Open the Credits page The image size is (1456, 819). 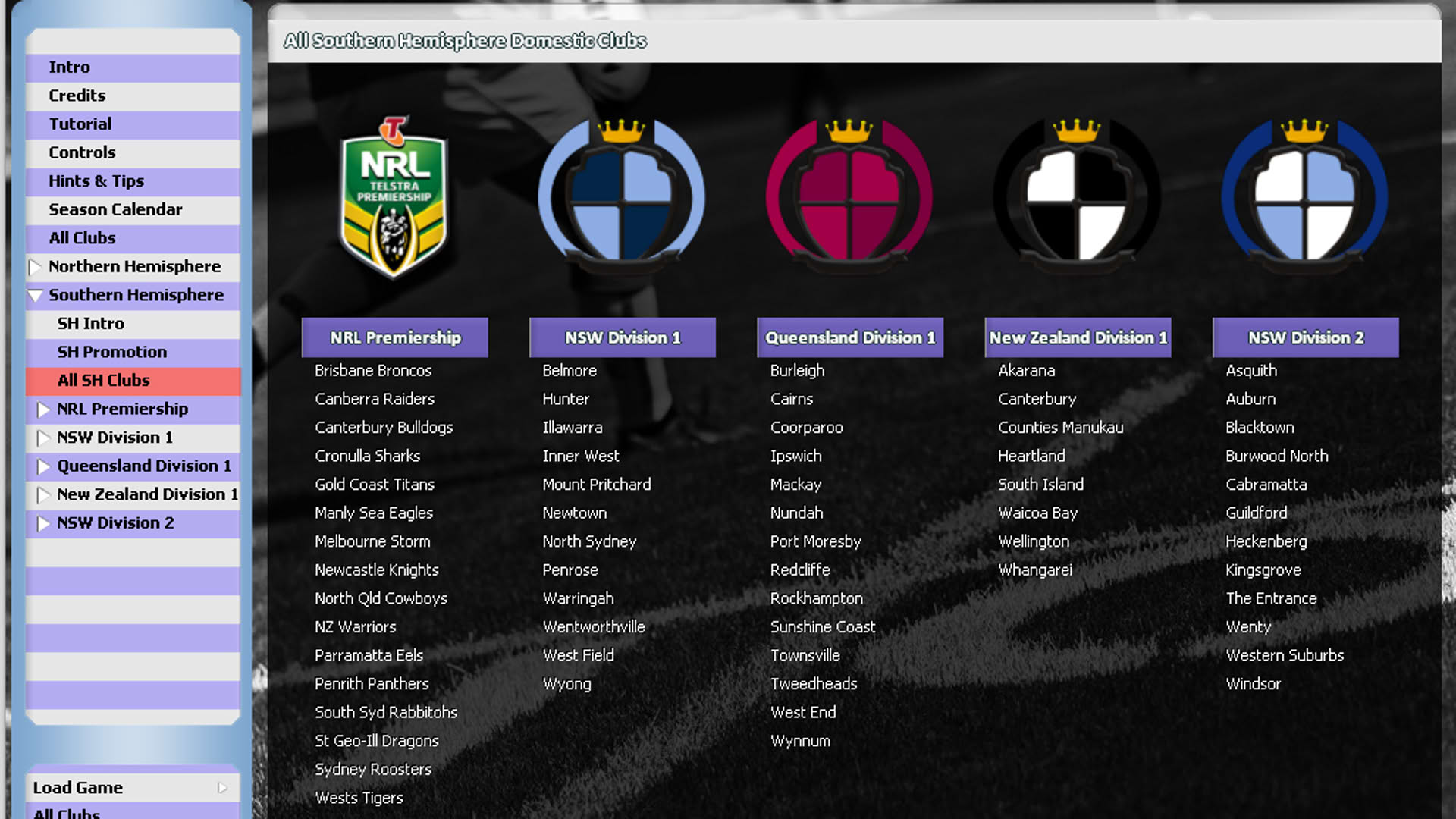click(x=133, y=96)
